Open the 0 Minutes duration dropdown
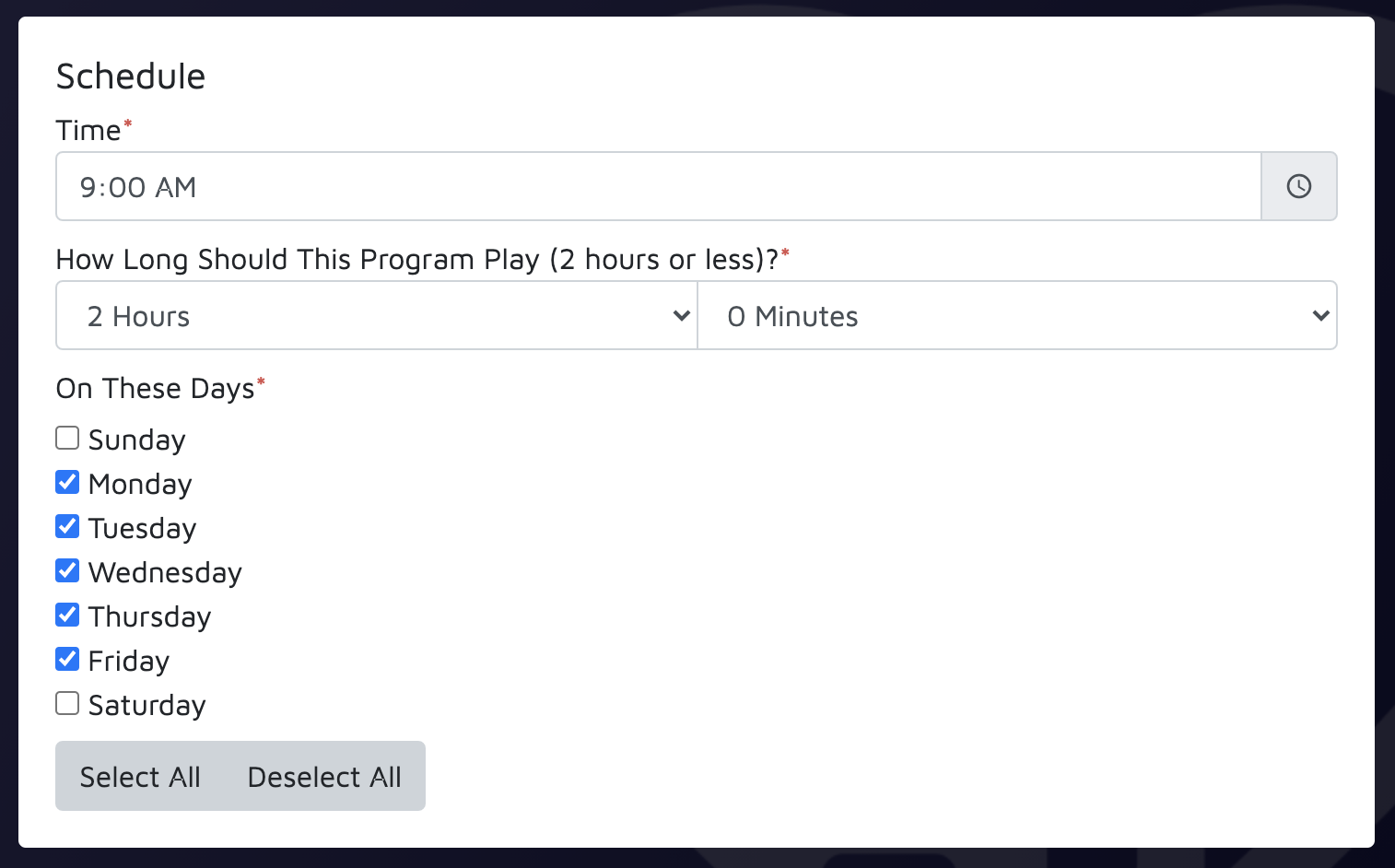Viewport: 1395px width, 868px height. 1017,315
